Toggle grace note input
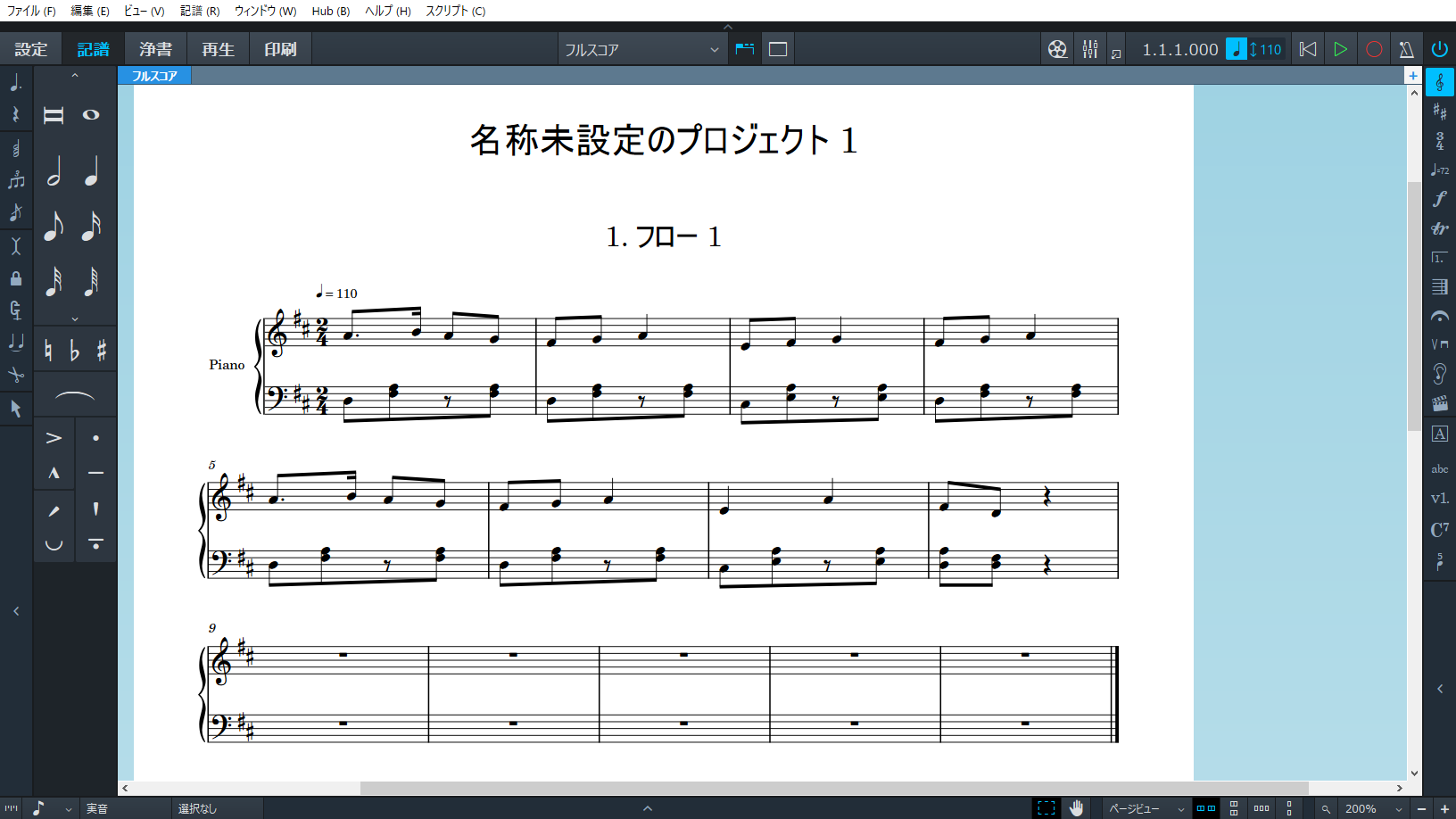The height and width of the screenshot is (819, 1456). pyautogui.click(x=16, y=212)
